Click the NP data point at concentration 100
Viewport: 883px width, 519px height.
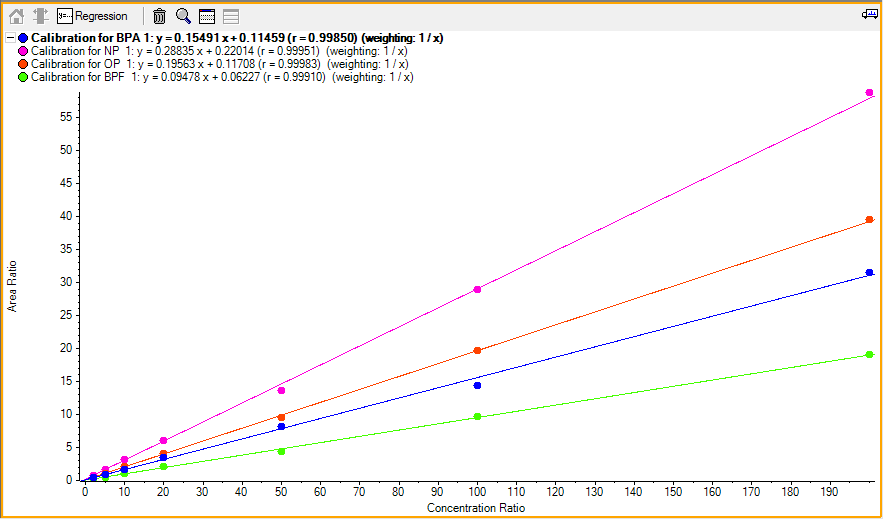pos(478,289)
